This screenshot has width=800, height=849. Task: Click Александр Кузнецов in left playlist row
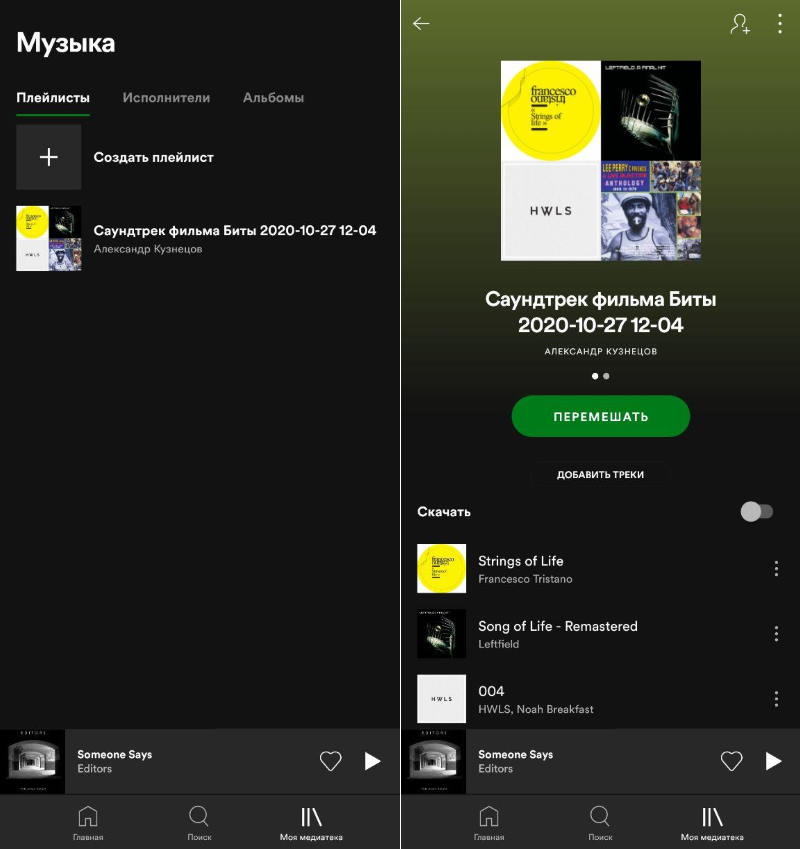(x=148, y=249)
